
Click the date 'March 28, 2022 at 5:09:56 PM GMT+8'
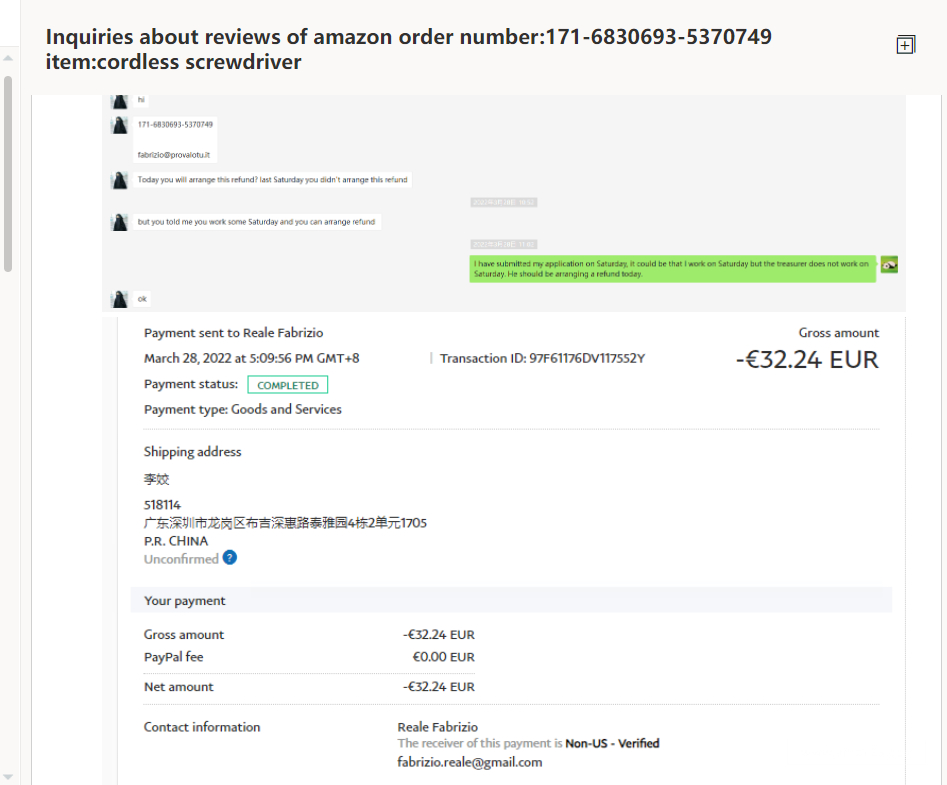251,358
